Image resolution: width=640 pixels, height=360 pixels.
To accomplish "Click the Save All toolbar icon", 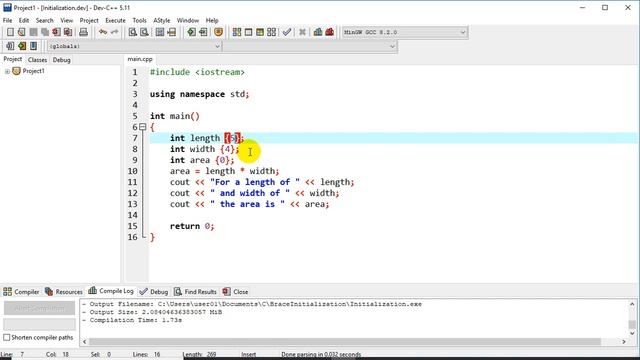I will pos(45,32).
